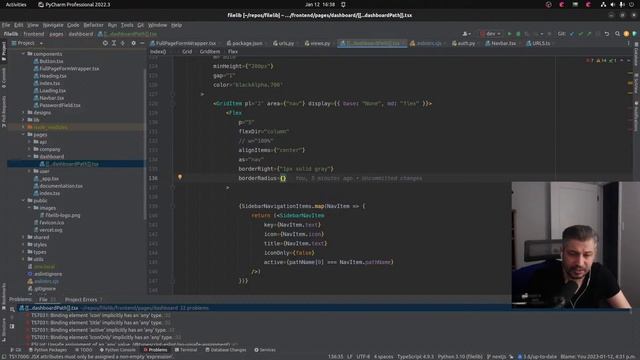Click the Git push arrow icon
Image resolution: width=640 pixels, height=360 pixels.
click(589, 34)
